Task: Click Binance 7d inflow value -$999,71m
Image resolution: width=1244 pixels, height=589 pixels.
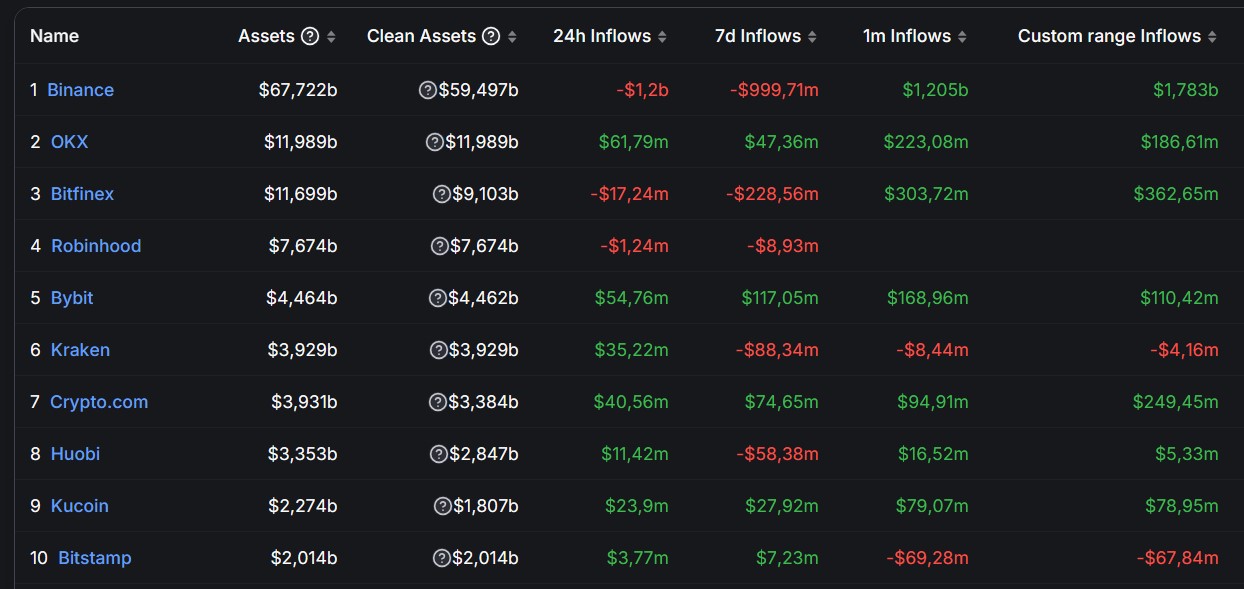Action: (x=774, y=90)
